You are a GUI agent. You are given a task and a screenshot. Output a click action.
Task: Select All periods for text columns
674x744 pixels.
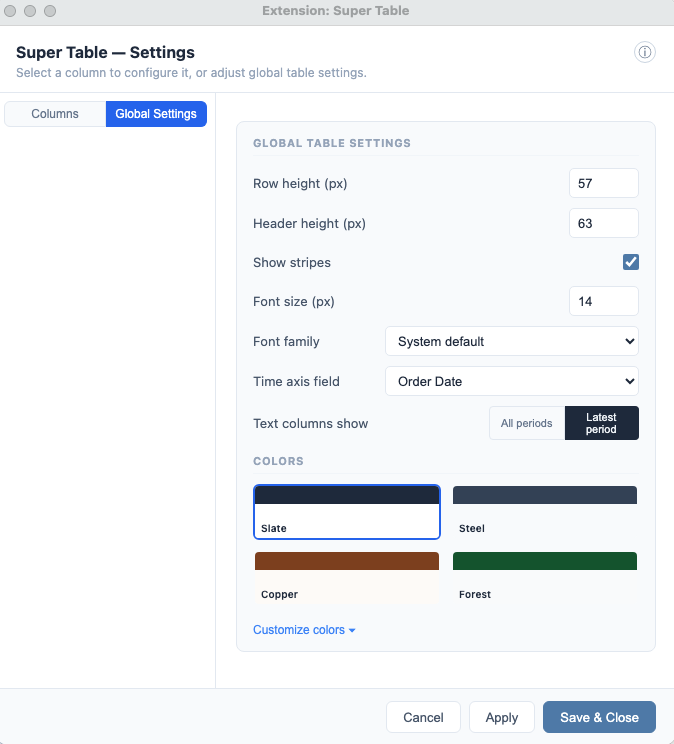point(527,423)
